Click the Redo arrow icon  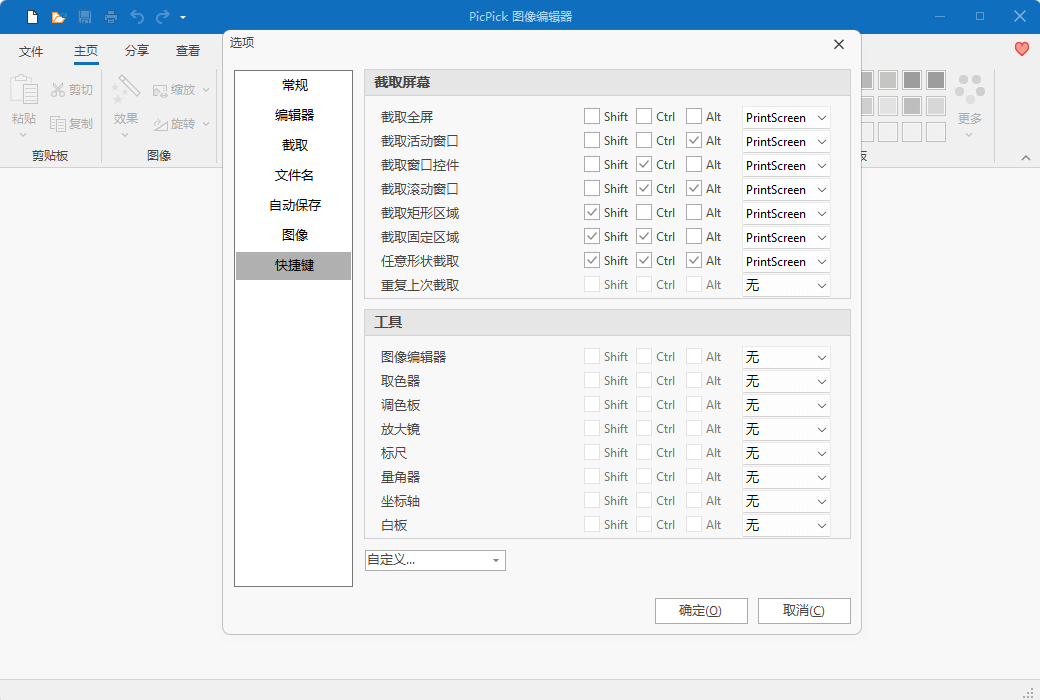(162, 17)
